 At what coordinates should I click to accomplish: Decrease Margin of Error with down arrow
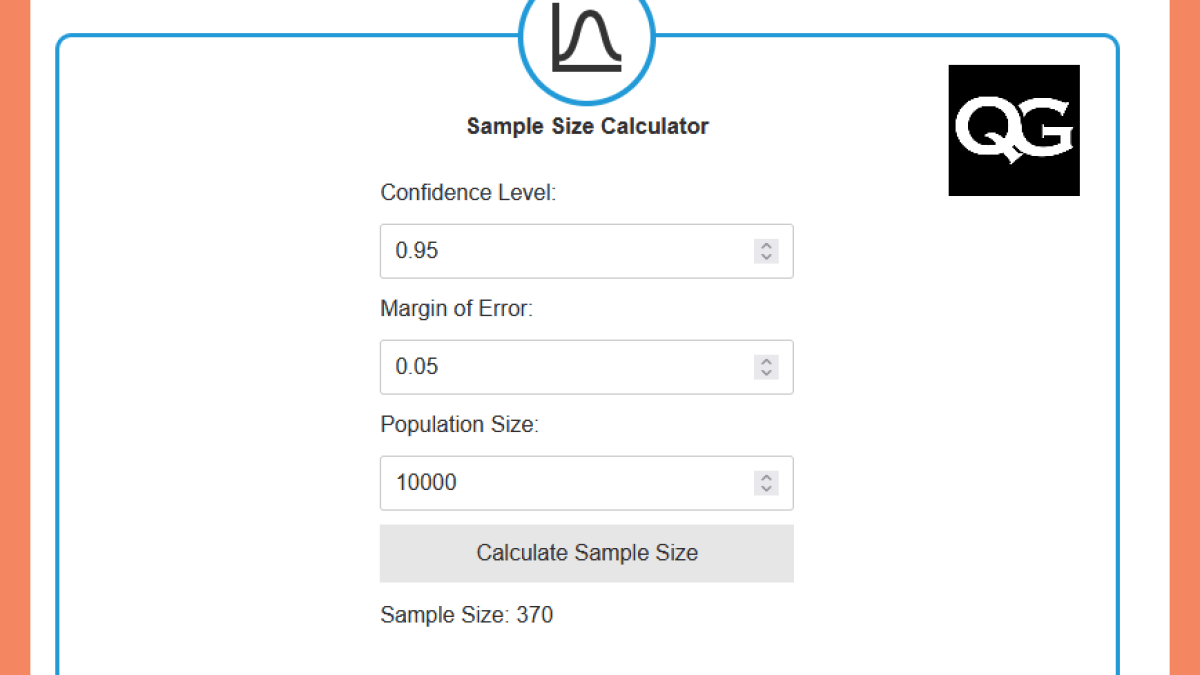click(766, 373)
